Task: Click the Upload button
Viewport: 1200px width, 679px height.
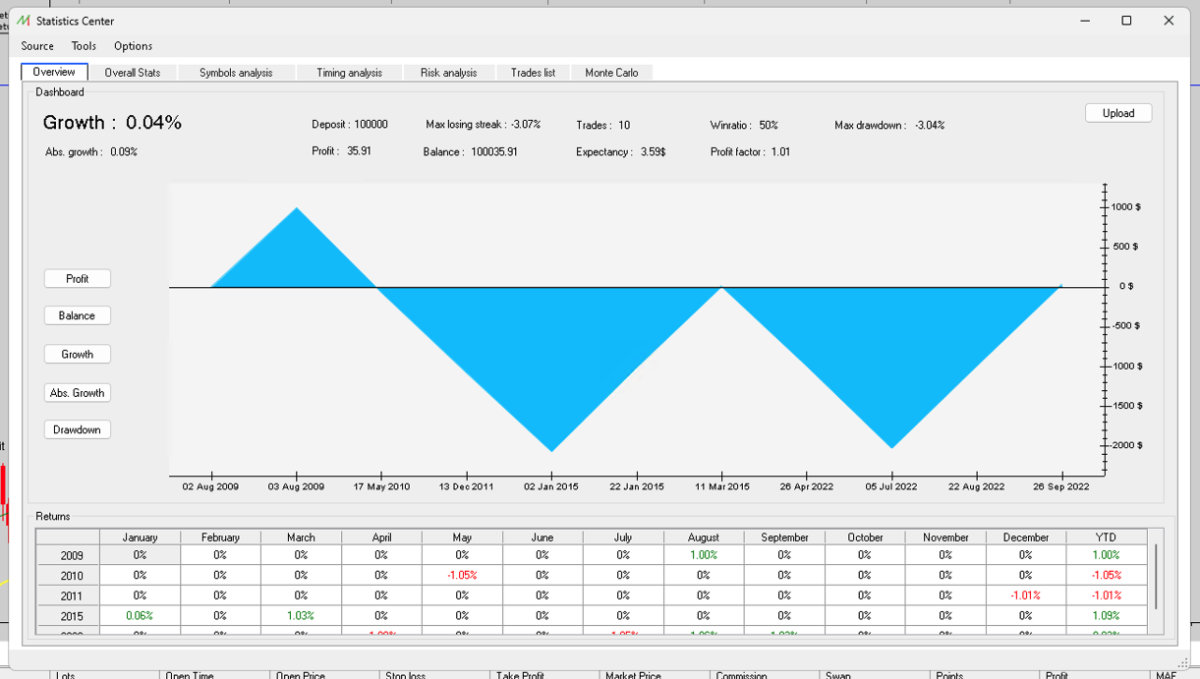Action: [1118, 113]
